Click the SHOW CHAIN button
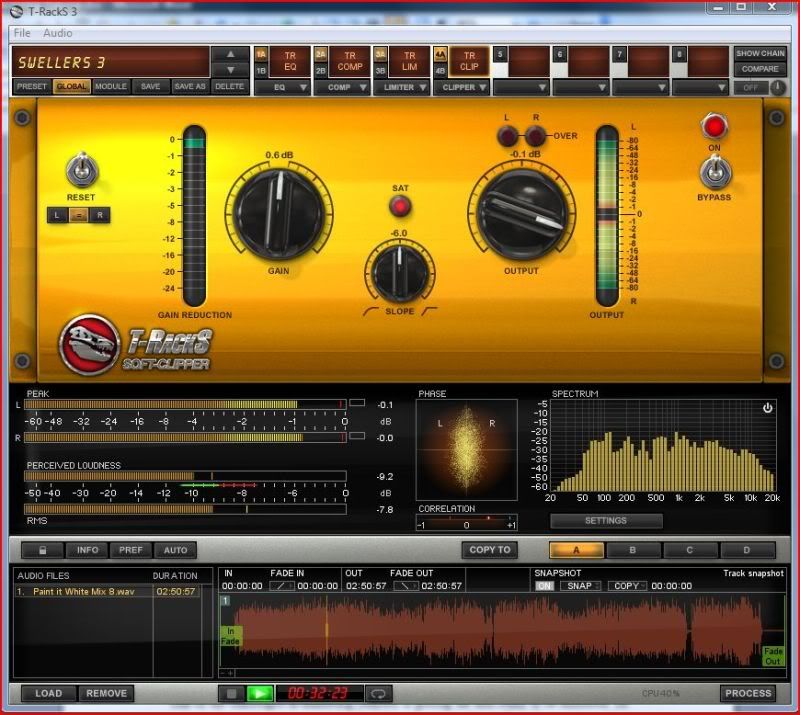Screen dimensions: 800x715 click(760, 54)
